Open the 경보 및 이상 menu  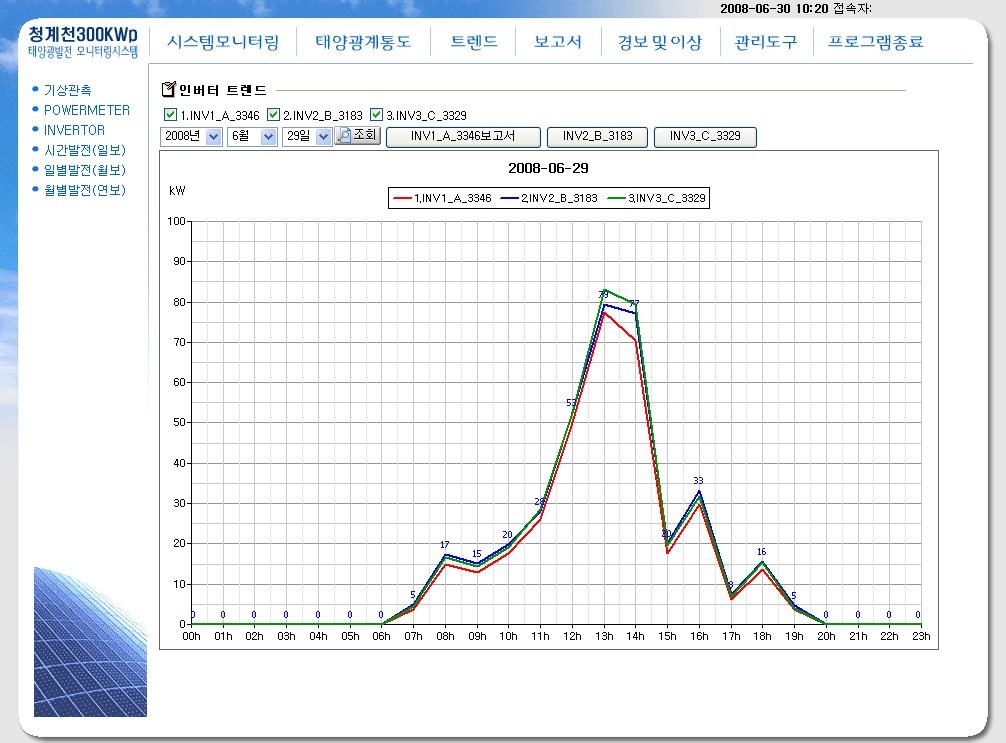tap(659, 43)
